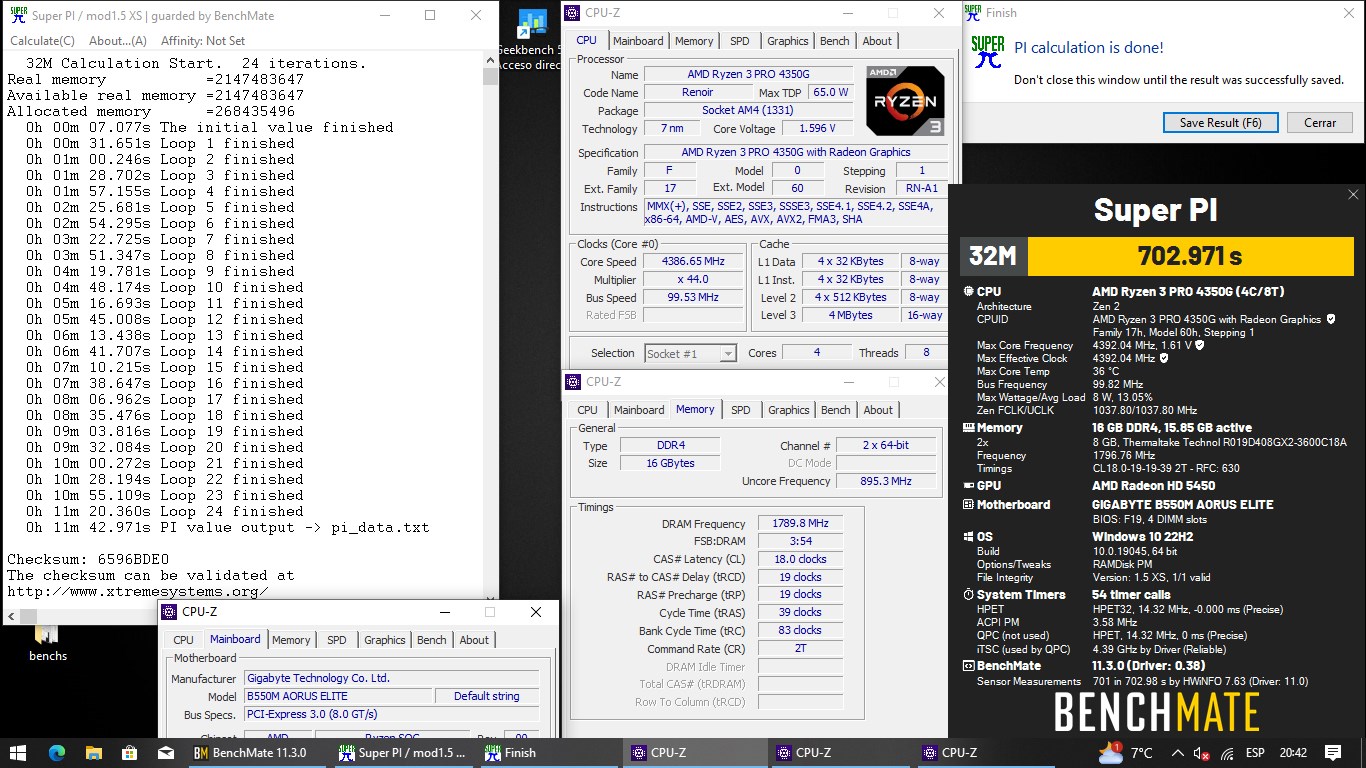Image resolution: width=1366 pixels, height=768 pixels.
Task: Click the Memory module icon in BenchMate panel
Action: 968,428
